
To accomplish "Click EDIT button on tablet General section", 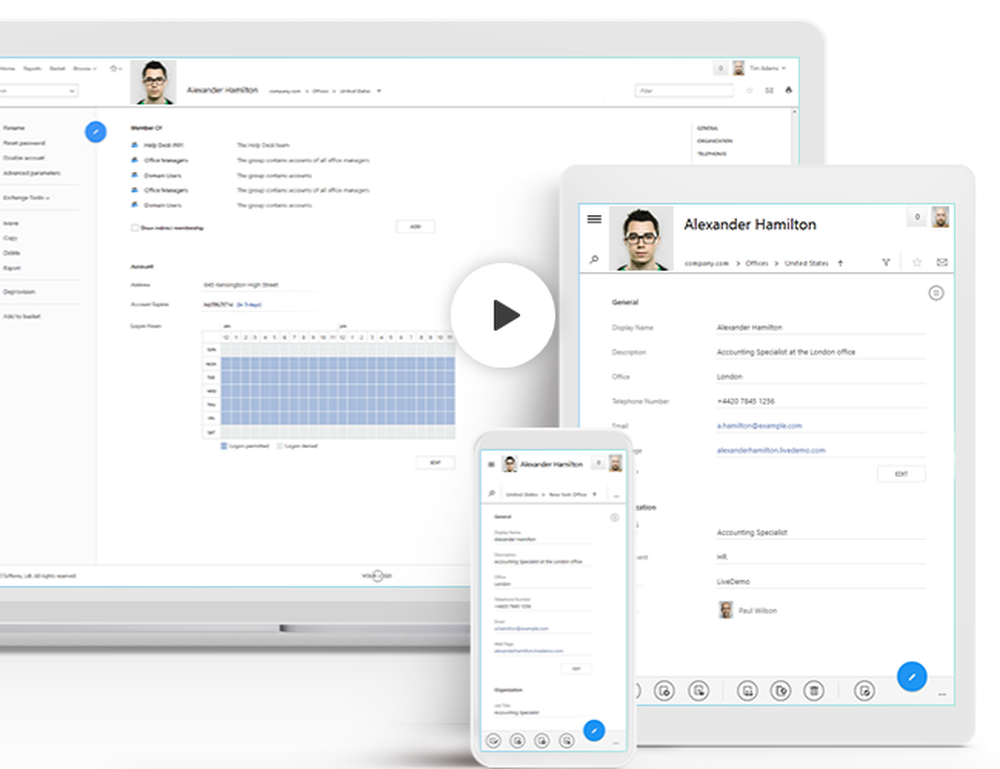I will 901,474.
